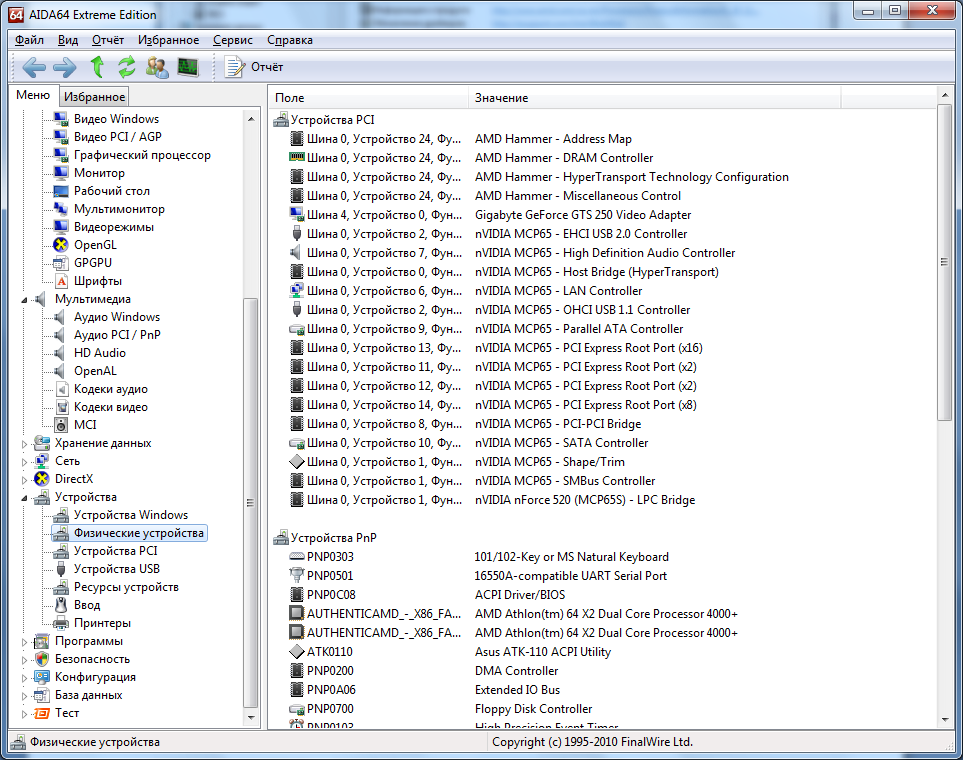Click the Back navigation arrow

[x=34, y=67]
